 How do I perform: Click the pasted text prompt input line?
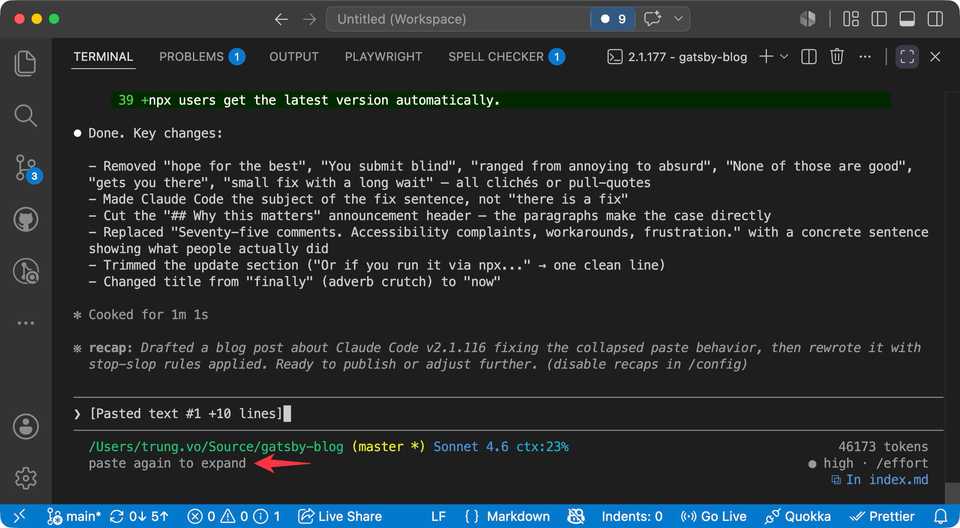[x=508, y=413]
